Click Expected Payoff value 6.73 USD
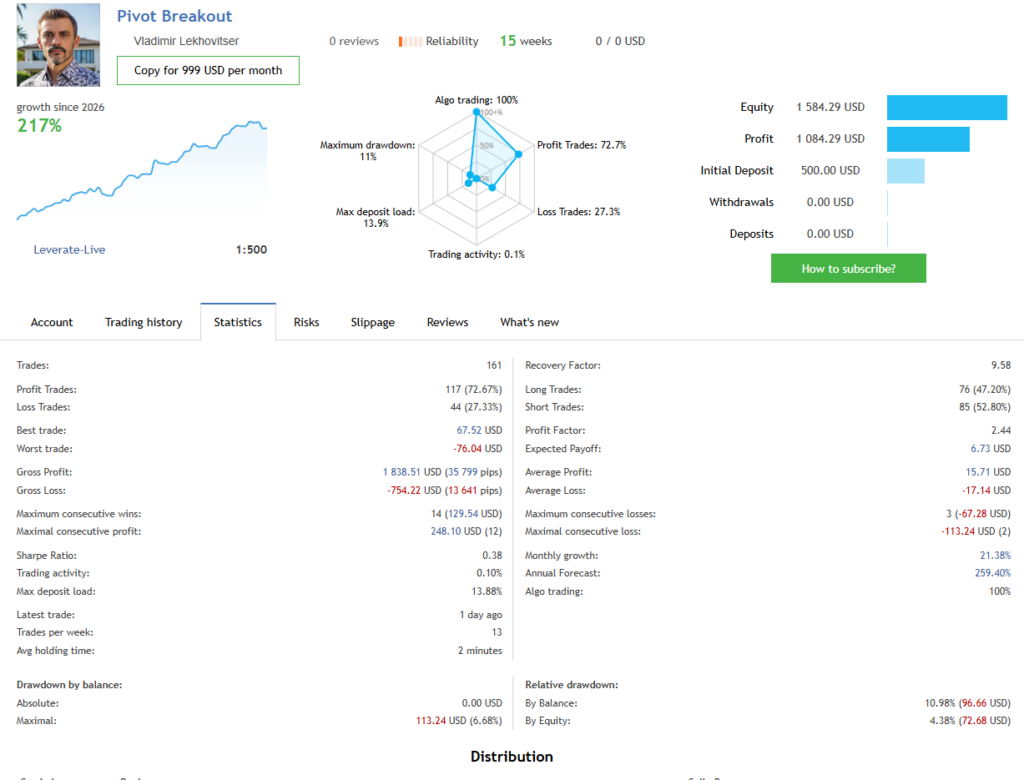Image resolution: width=1024 pixels, height=780 pixels. point(991,449)
